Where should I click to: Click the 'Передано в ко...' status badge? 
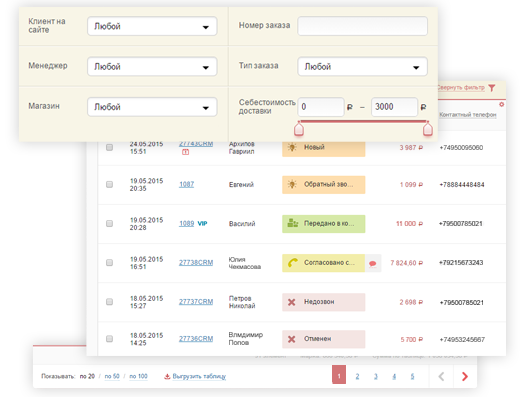click(323, 224)
